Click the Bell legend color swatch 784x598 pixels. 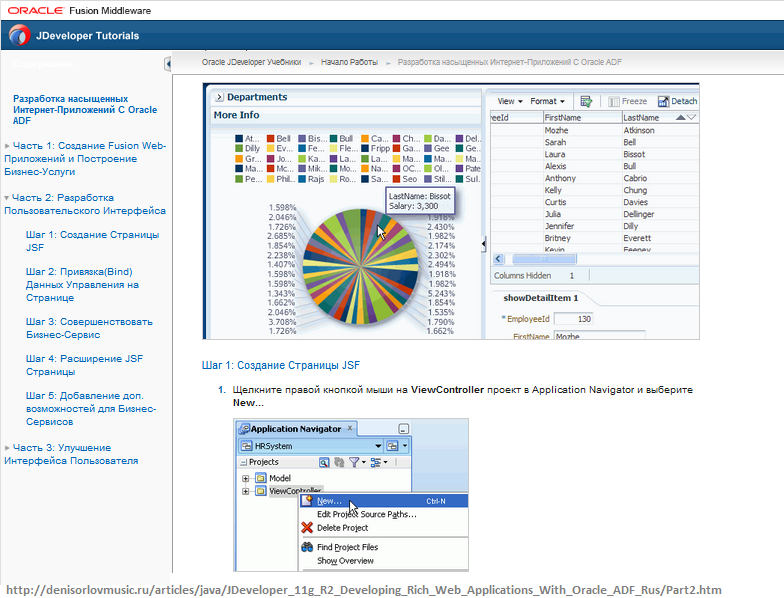click(x=270, y=138)
